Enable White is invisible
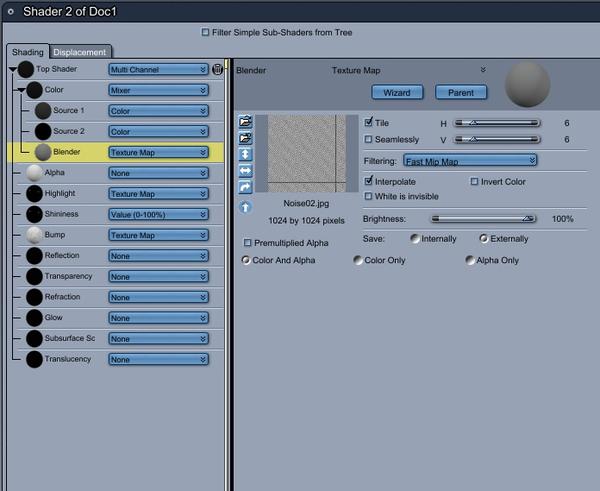Viewport: 600px width, 491px height. (368, 196)
